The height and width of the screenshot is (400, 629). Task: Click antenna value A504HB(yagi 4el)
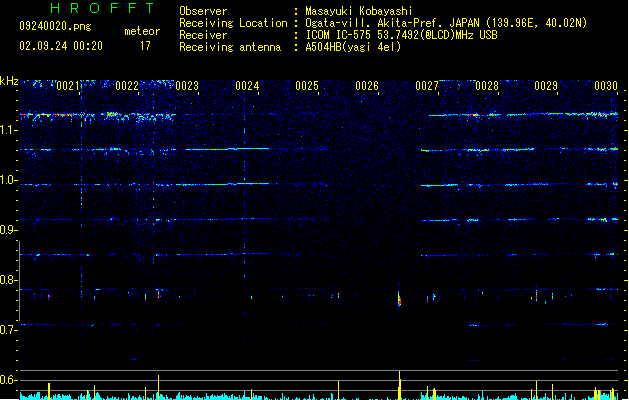pyautogui.click(x=353, y=47)
